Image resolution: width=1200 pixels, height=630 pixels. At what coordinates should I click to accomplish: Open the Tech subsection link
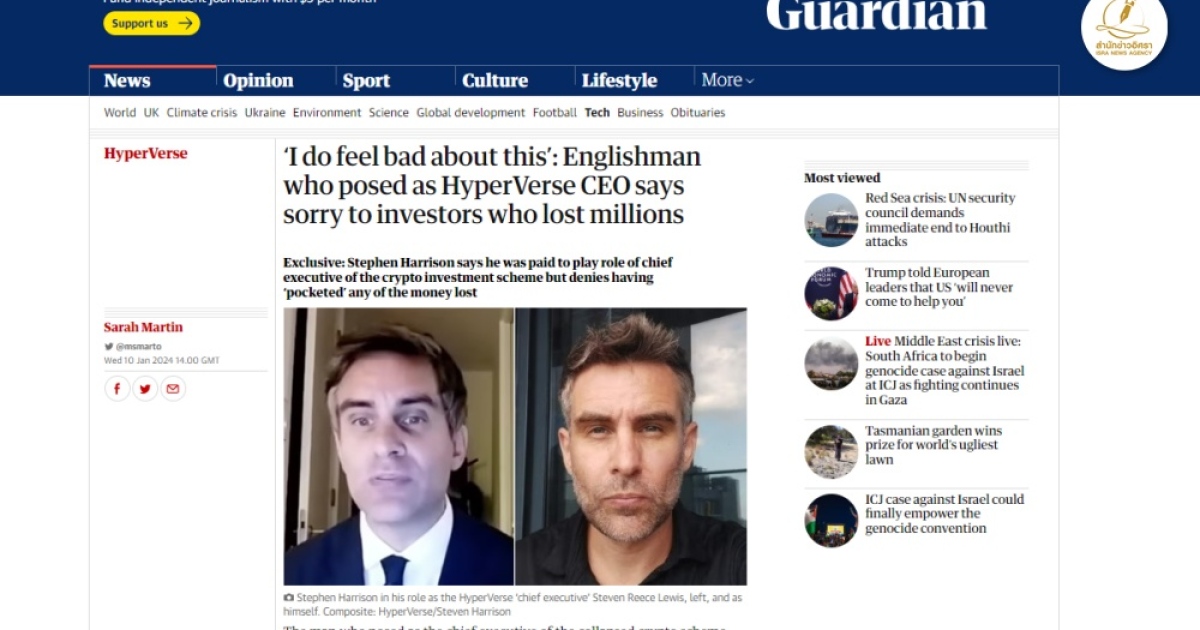click(x=597, y=112)
